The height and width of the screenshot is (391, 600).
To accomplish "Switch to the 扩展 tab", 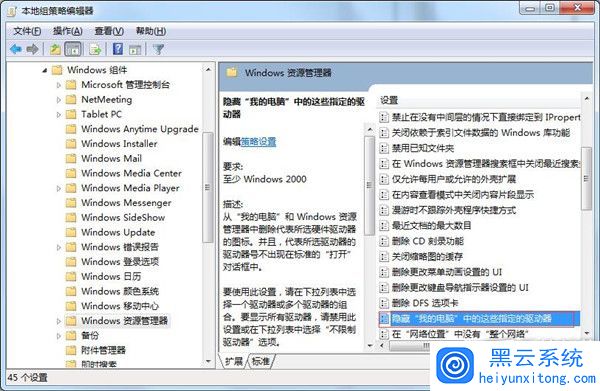I will pos(233,361).
